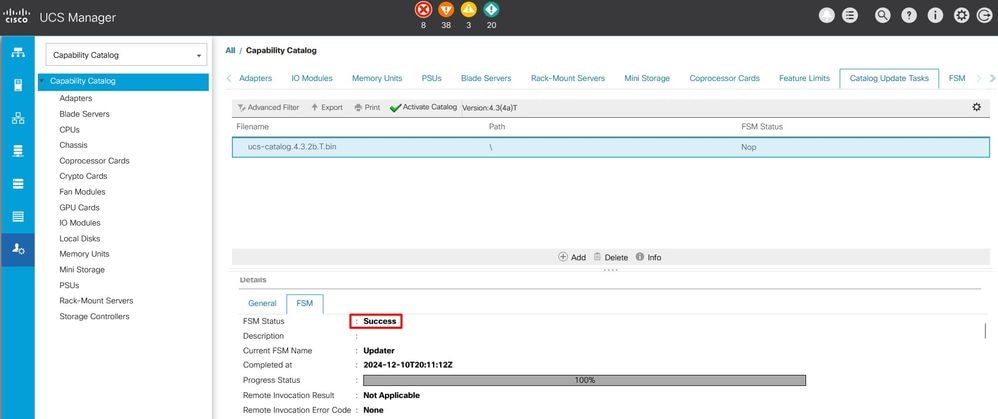The image size is (998, 419).
Task: Move the tab strip left with the arrow
Action: click(229, 78)
